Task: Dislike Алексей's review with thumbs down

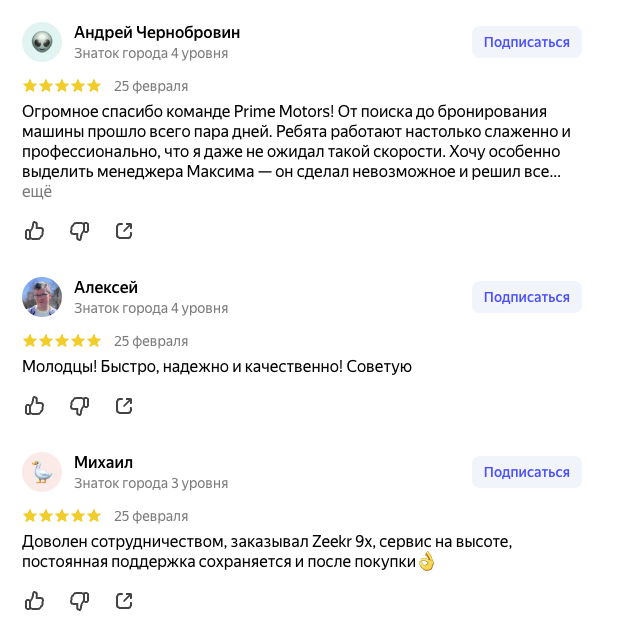Action: pos(79,406)
